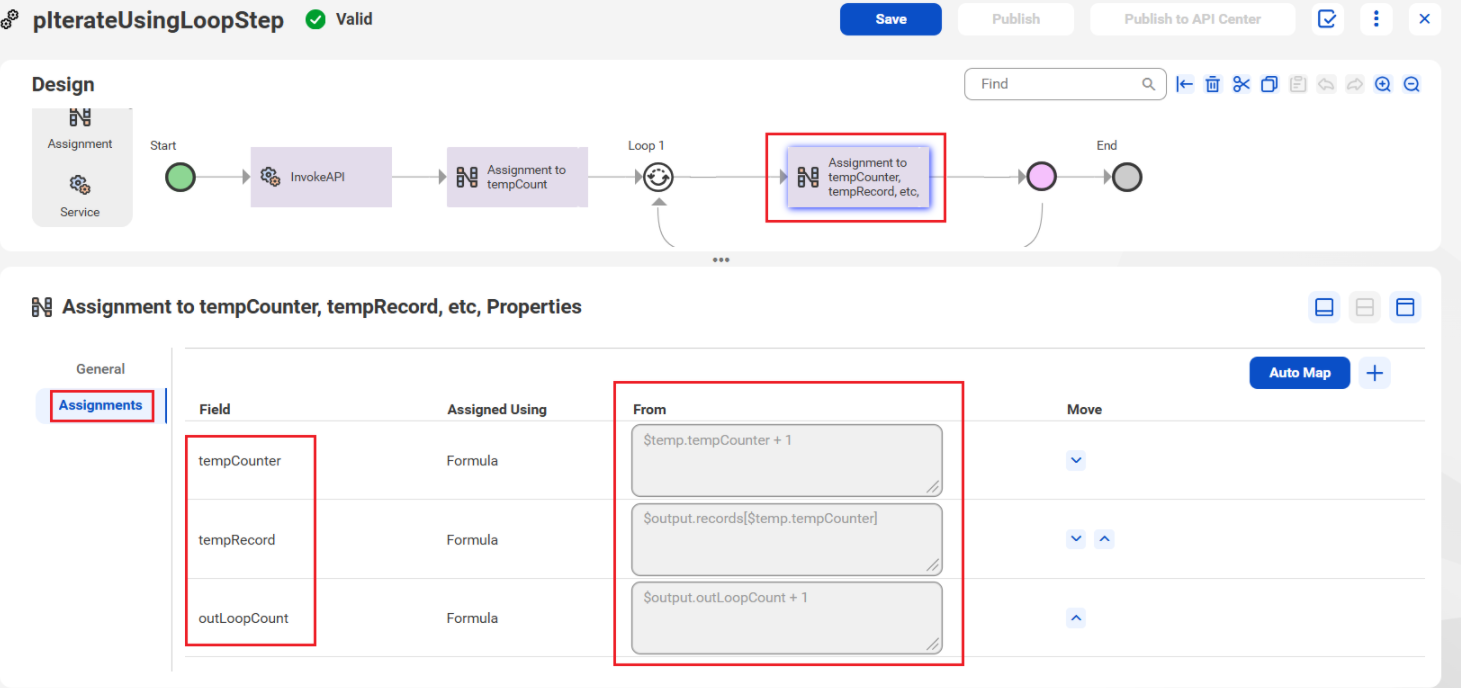The height and width of the screenshot is (688, 1461).
Task: Select Assignment to tempCounter, tempRecord step
Action: coord(859,177)
